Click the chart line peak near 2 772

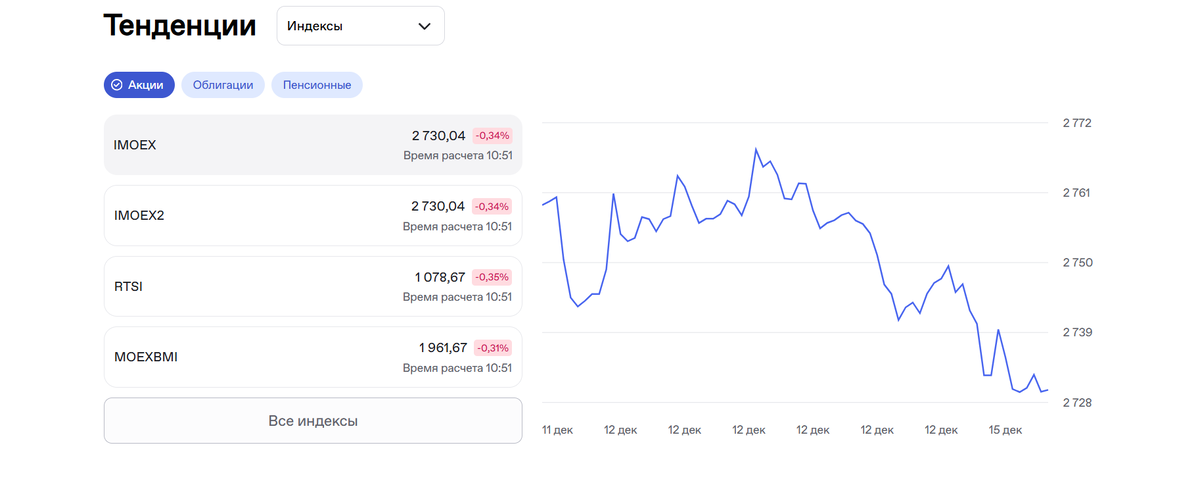[x=756, y=149]
